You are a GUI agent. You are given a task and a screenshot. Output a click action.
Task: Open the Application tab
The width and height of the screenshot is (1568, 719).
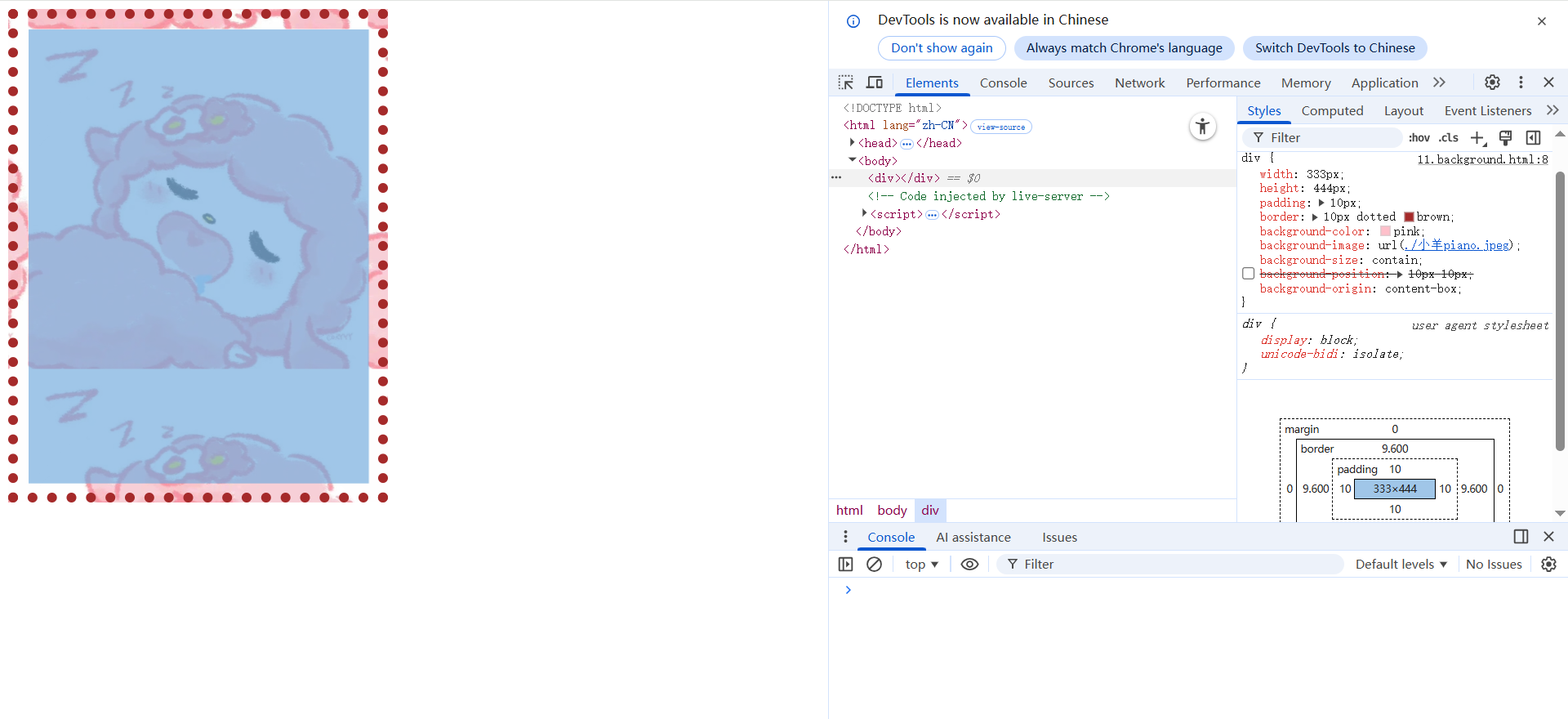click(1384, 83)
